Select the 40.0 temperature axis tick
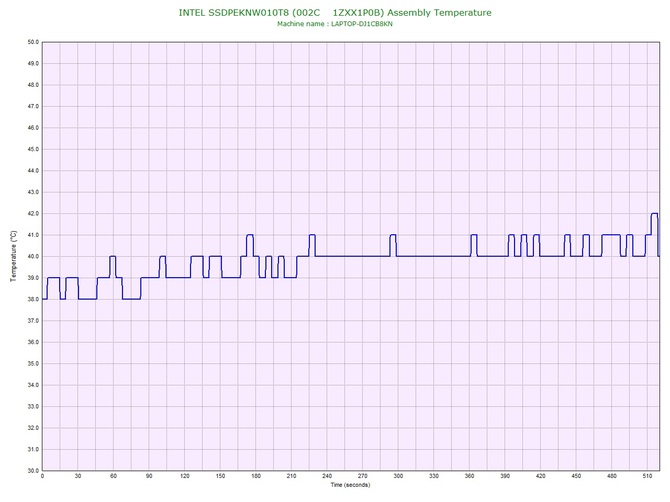 coord(33,256)
